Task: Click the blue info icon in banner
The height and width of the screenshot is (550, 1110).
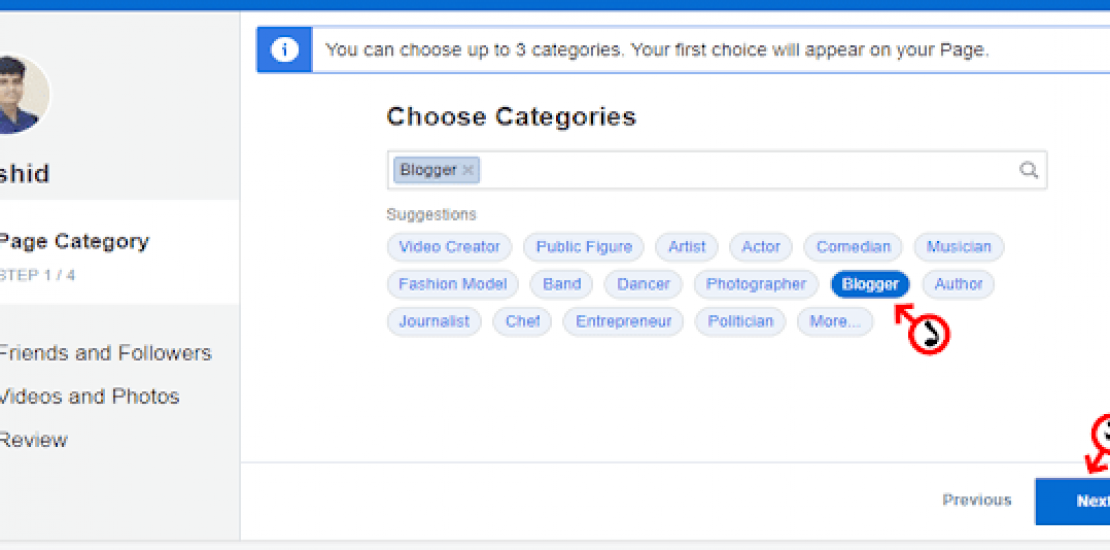Action: click(284, 50)
